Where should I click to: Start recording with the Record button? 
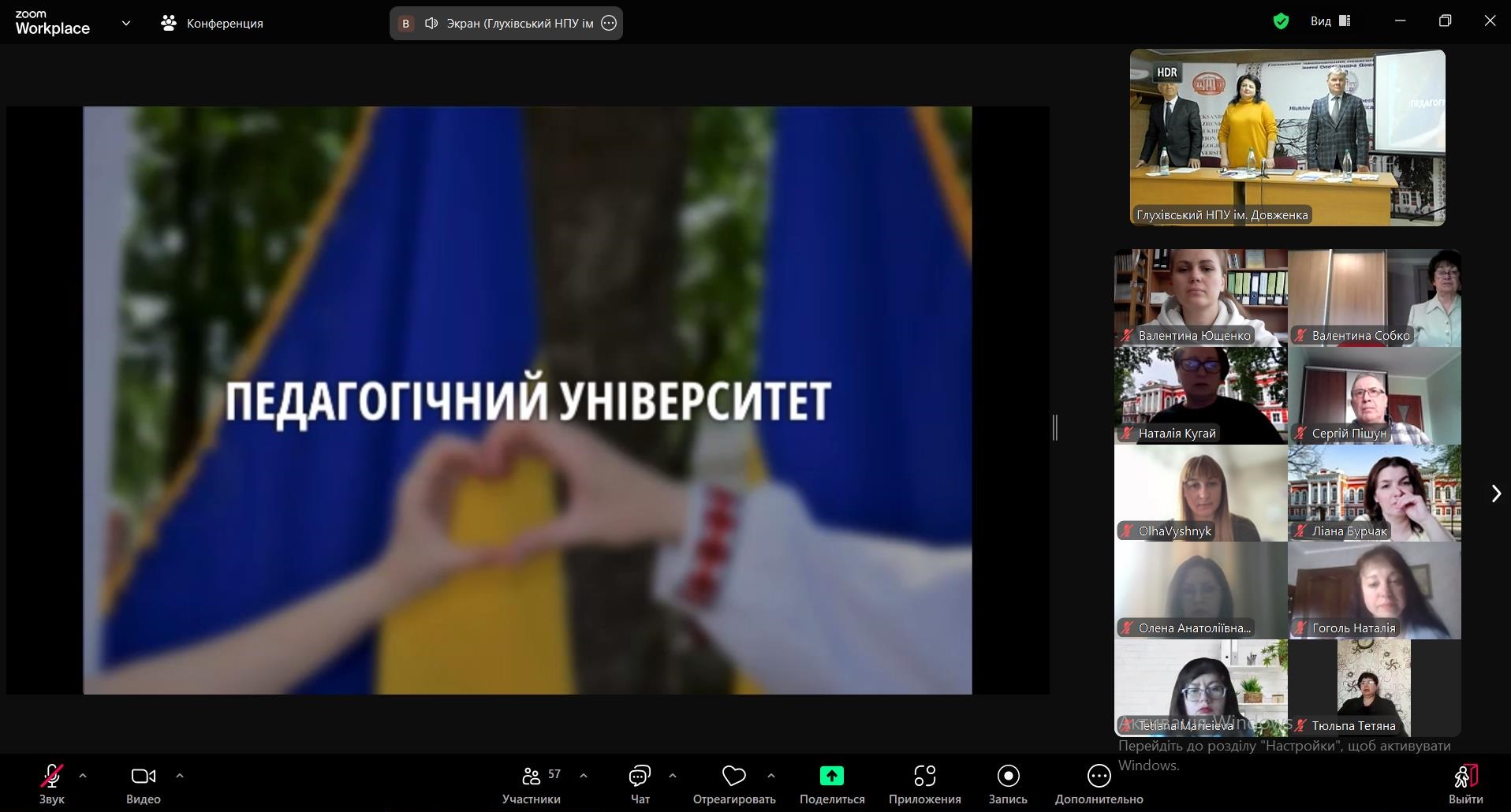(x=1008, y=777)
